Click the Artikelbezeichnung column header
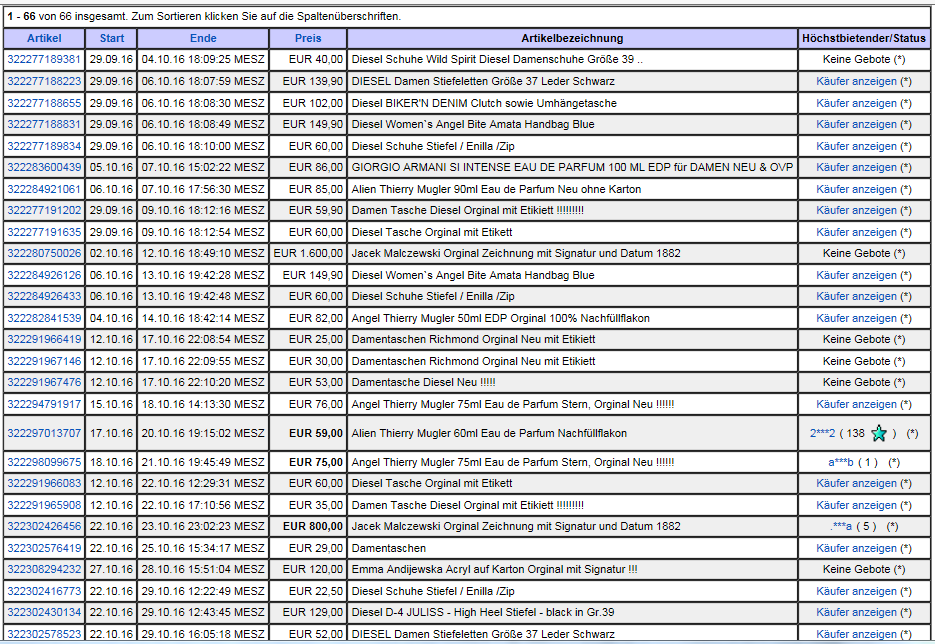The width and height of the screenshot is (935, 644). [572, 38]
